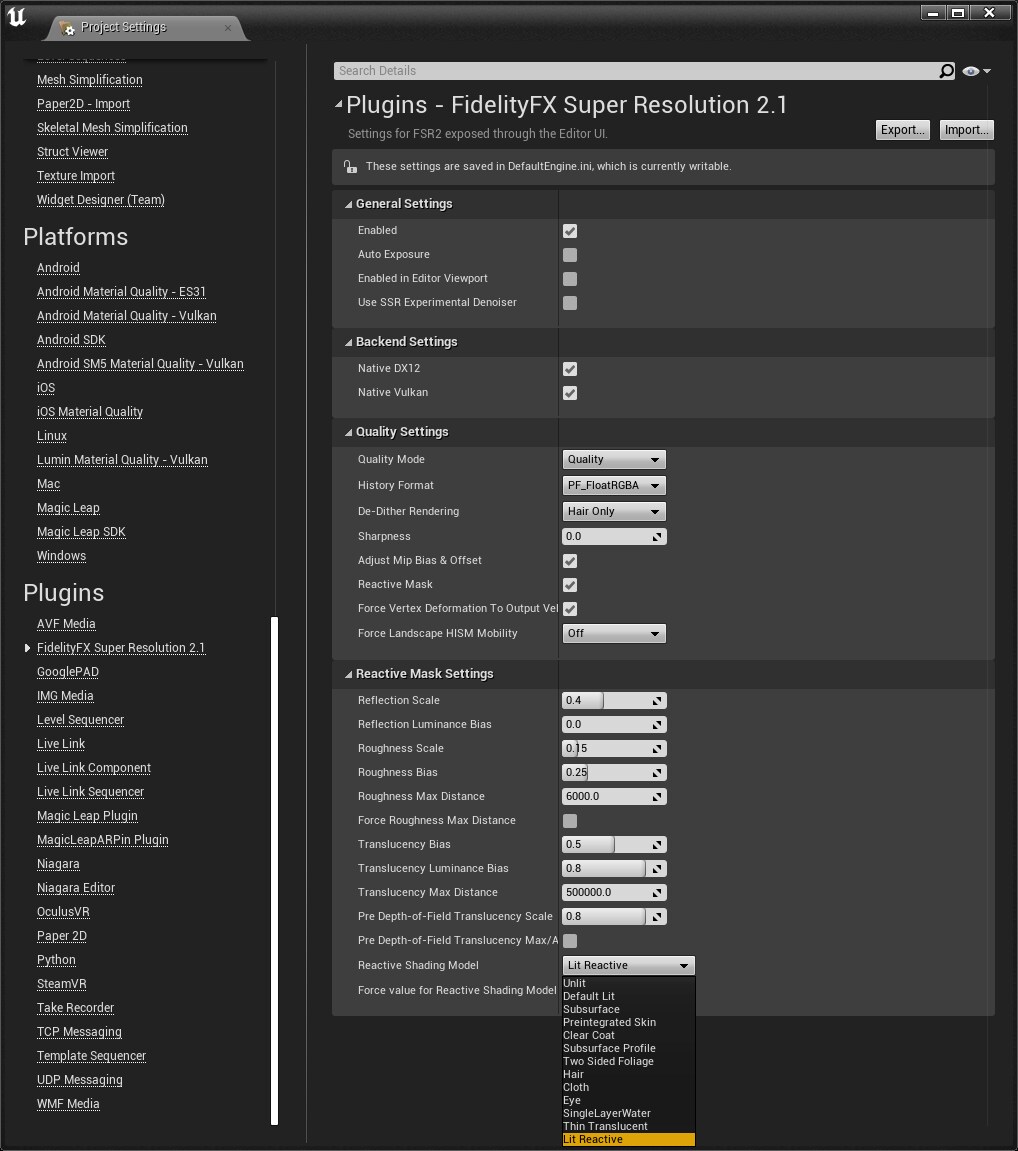Screen dimensions: 1018x1151
Task: Enable Auto Exposure checkbox
Action: (570, 255)
